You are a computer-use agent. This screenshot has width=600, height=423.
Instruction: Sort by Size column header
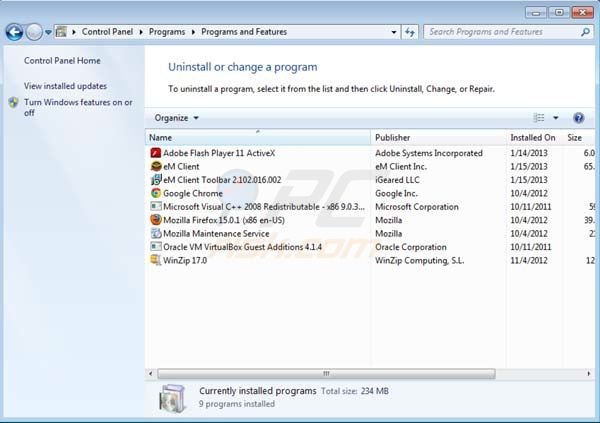click(579, 137)
